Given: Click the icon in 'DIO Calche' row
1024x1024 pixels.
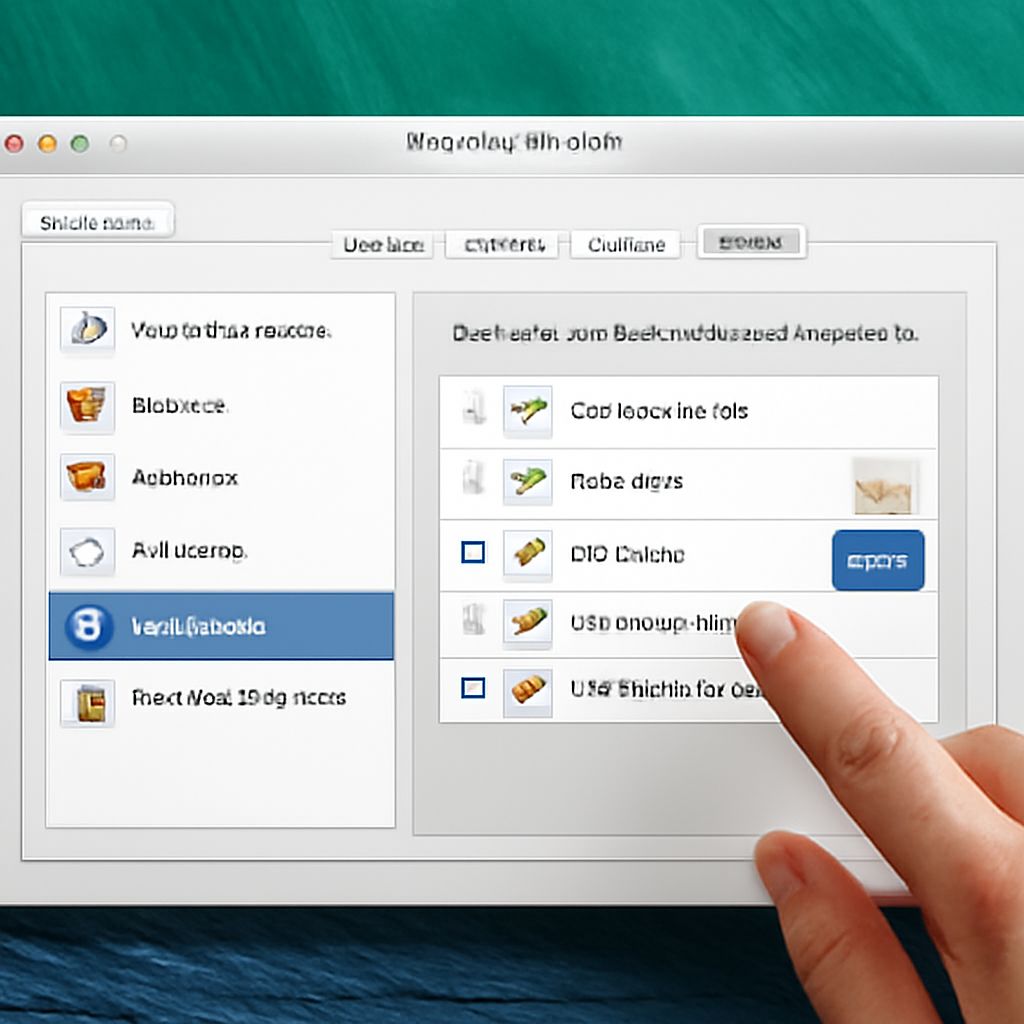Looking at the screenshot, I should pos(527,554).
